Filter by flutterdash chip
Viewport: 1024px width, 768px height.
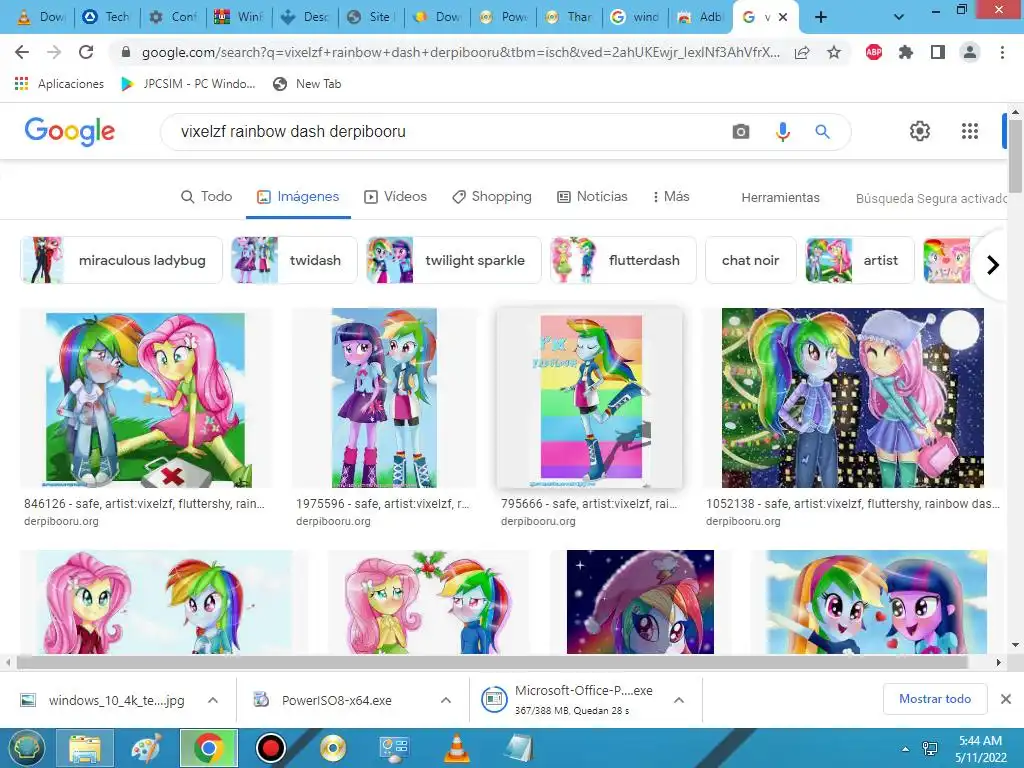click(624, 260)
